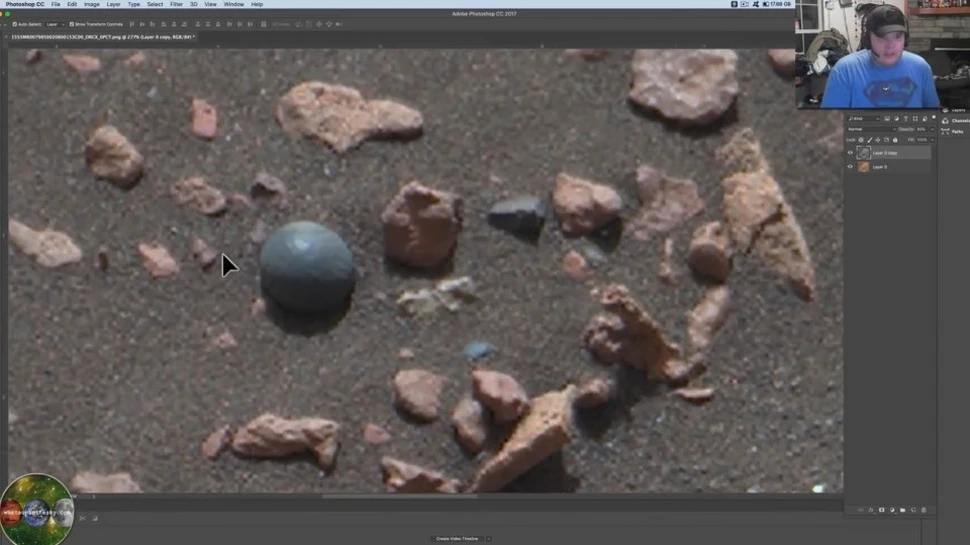Open the Fill slider dropdown arrow
Image resolution: width=970 pixels, height=545 pixels.
pos(932,140)
